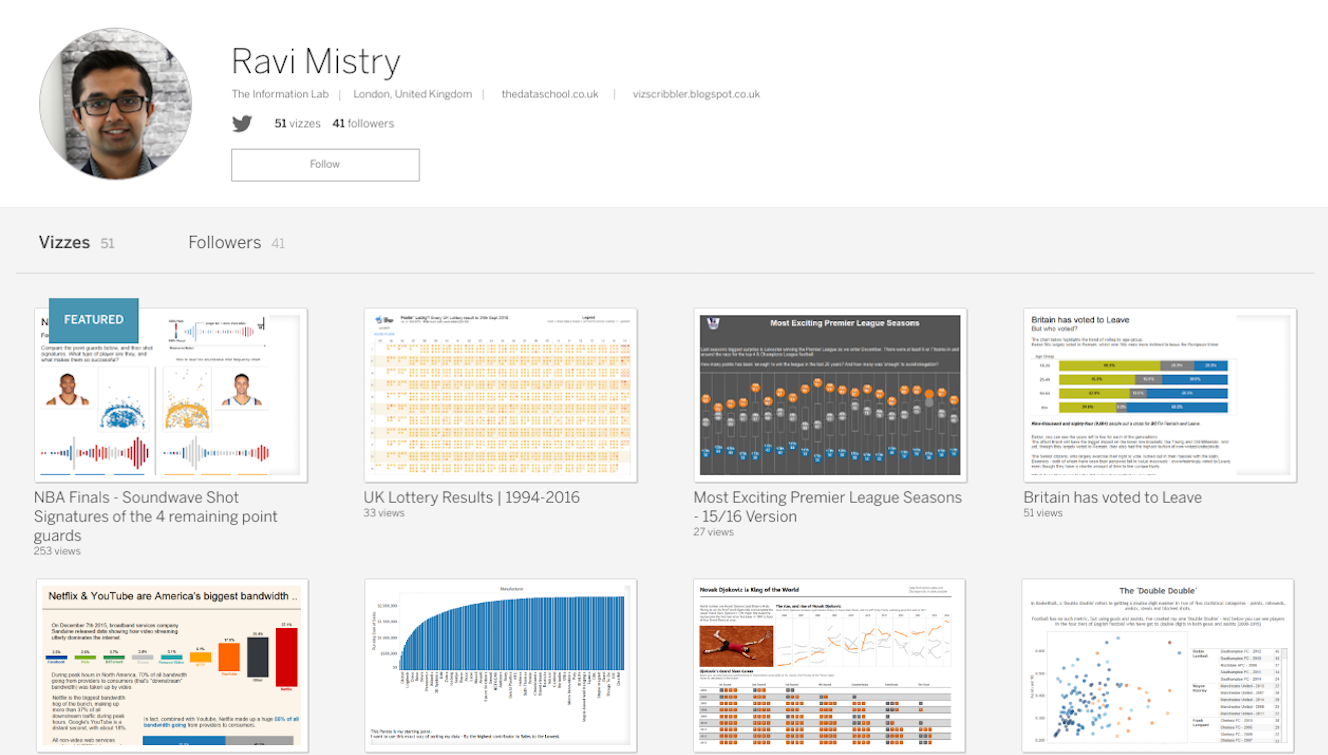Open the Novak Djokovic viz thumbnail

click(830, 665)
